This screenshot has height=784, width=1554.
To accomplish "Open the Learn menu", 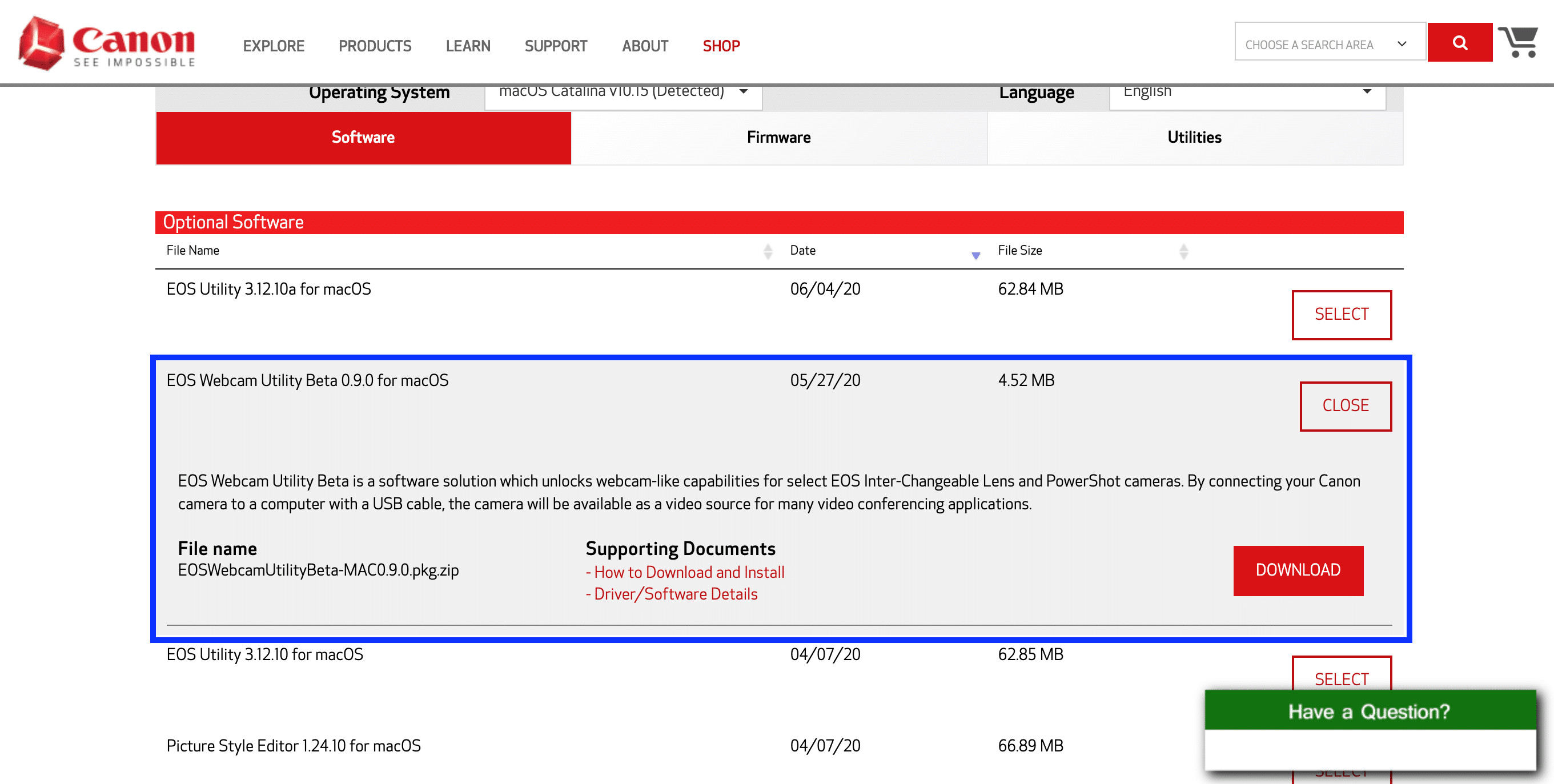I will pyautogui.click(x=468, y=46).
